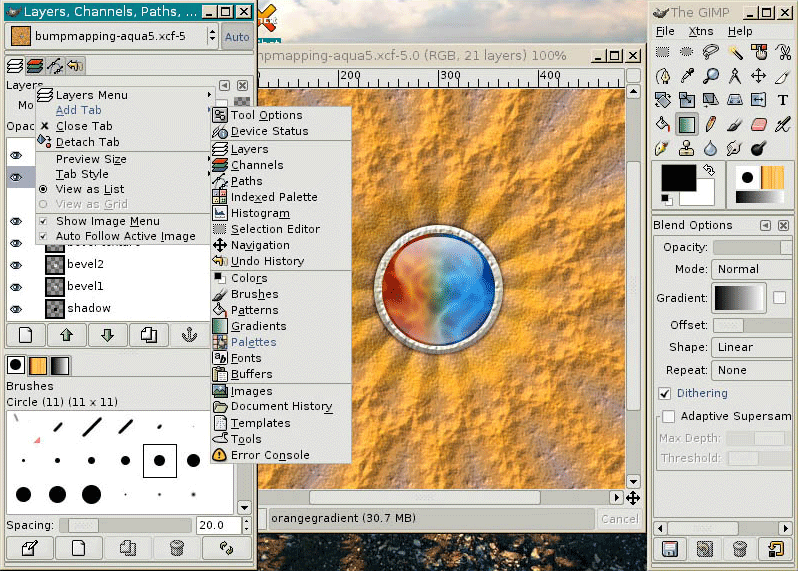
Task: Open the blend Mode dropdown showing Normal
Action: click(x=751, y=269)
